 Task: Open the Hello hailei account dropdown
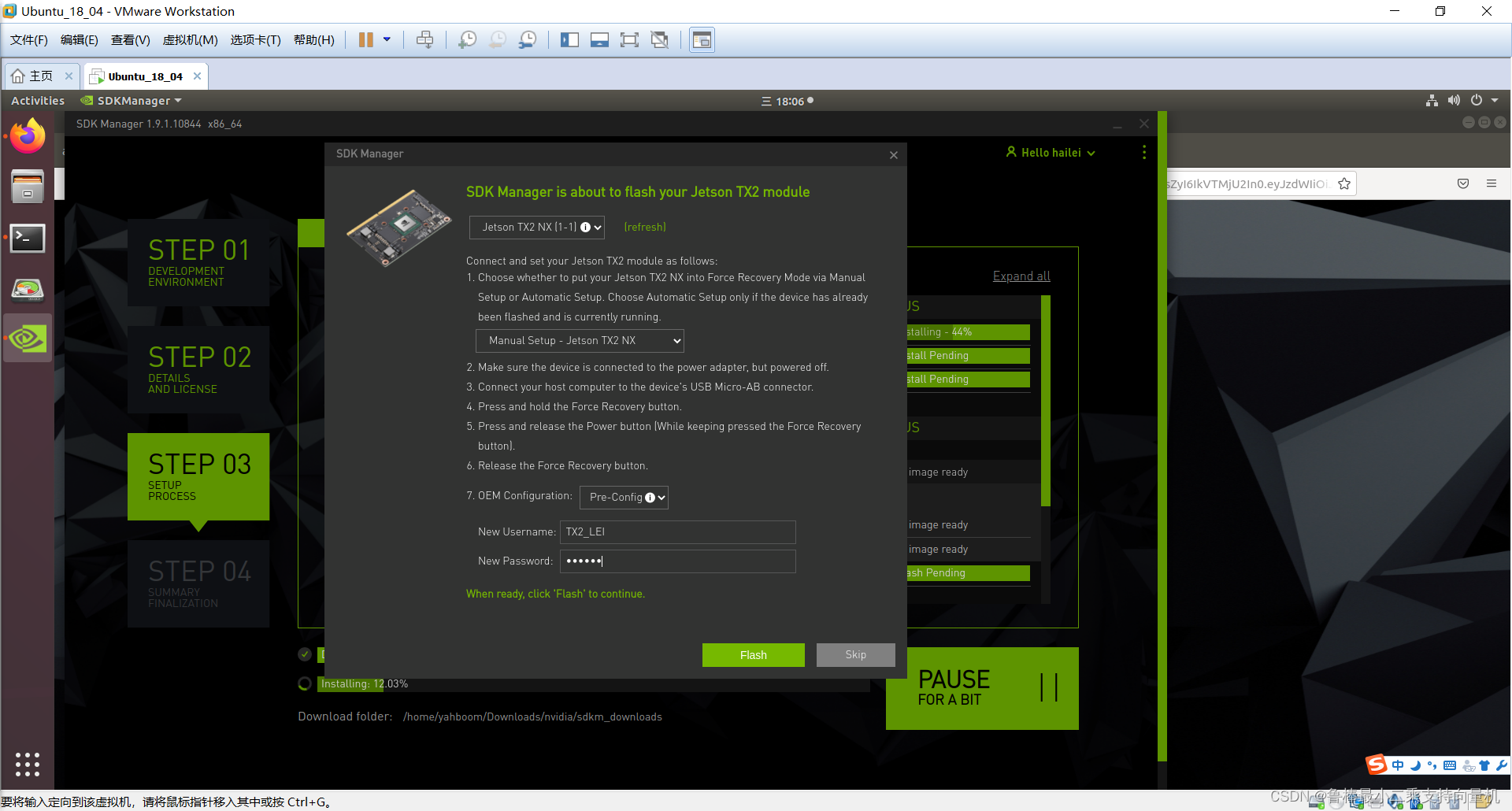click(x=1051, y=153)
